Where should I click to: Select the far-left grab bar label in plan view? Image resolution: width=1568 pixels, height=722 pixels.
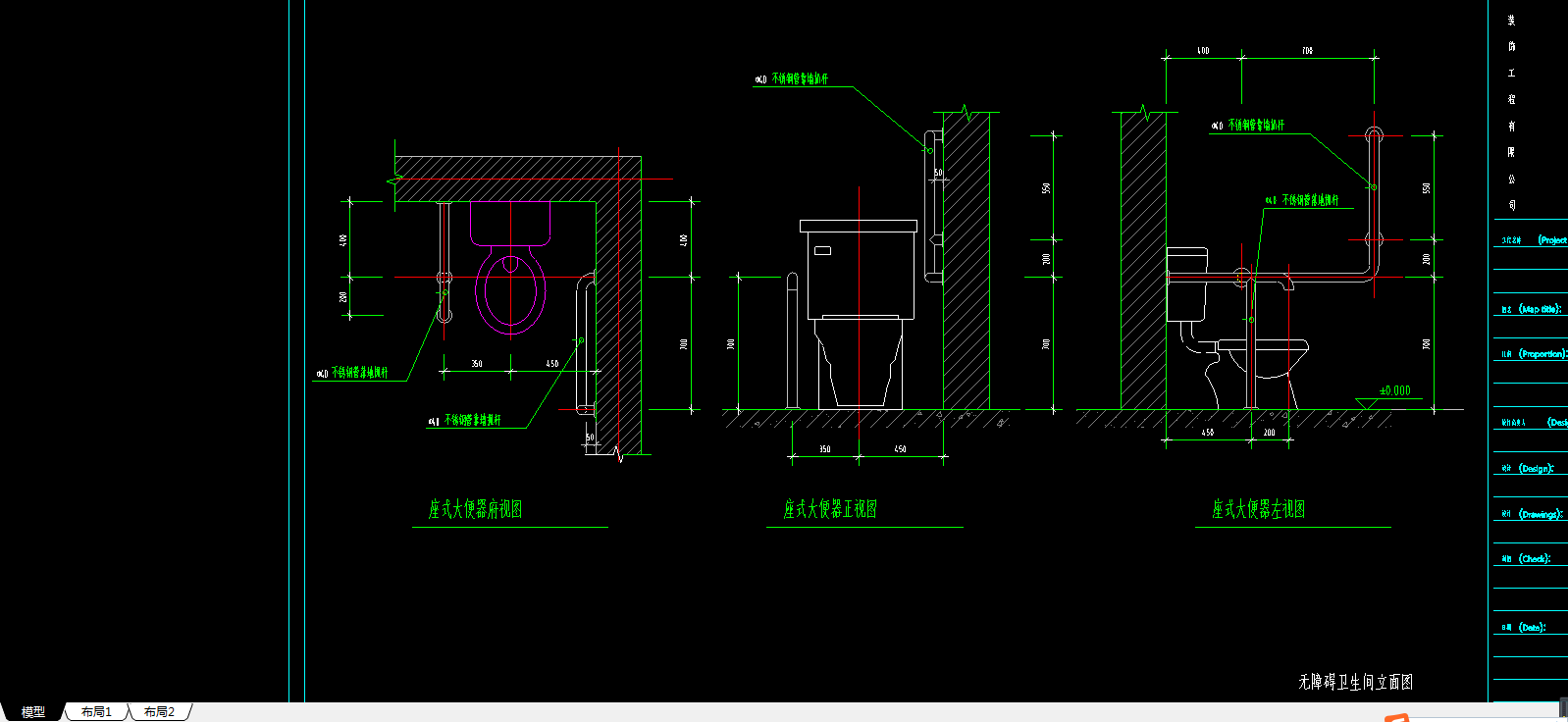351,373
